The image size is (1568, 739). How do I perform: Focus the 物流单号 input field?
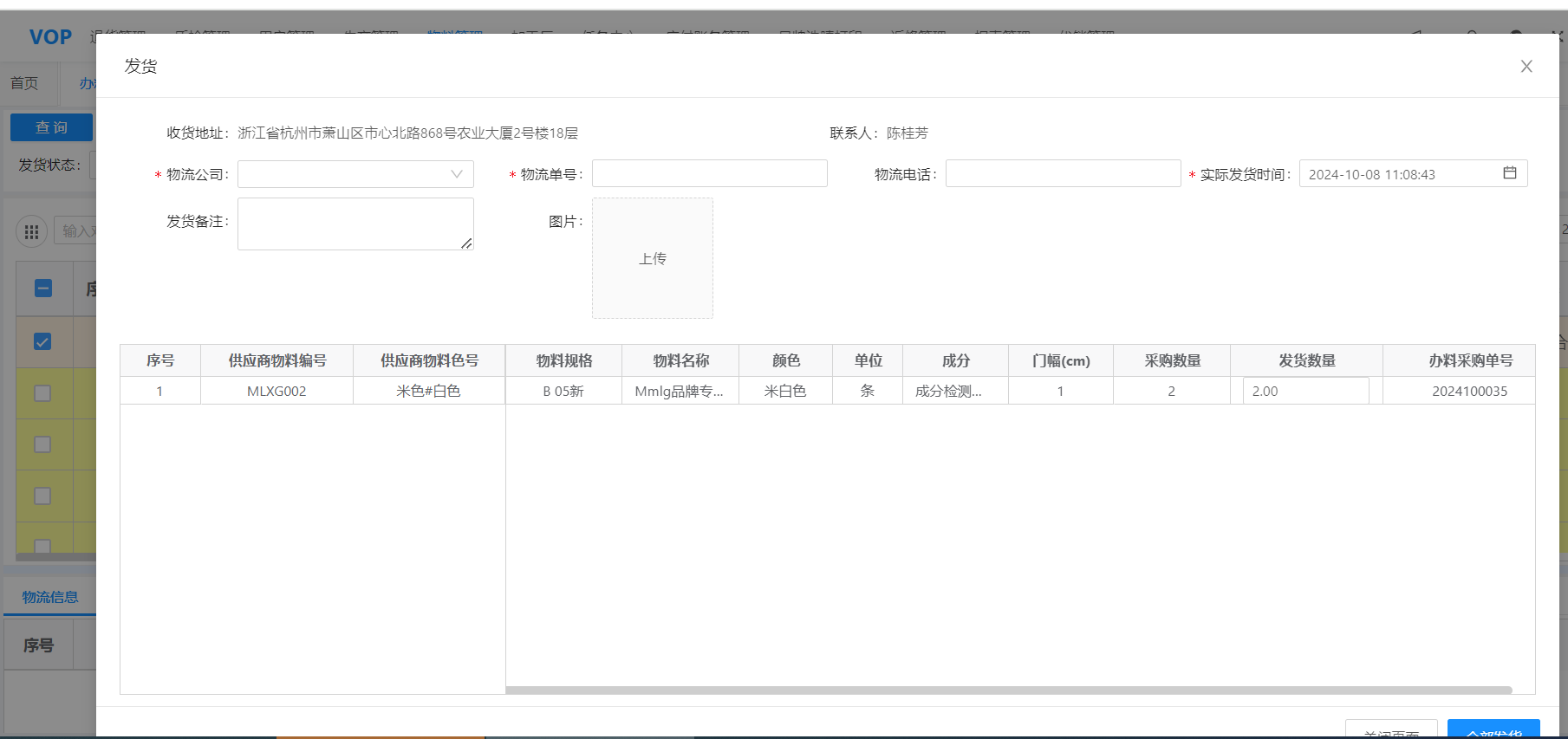point(709,174)
